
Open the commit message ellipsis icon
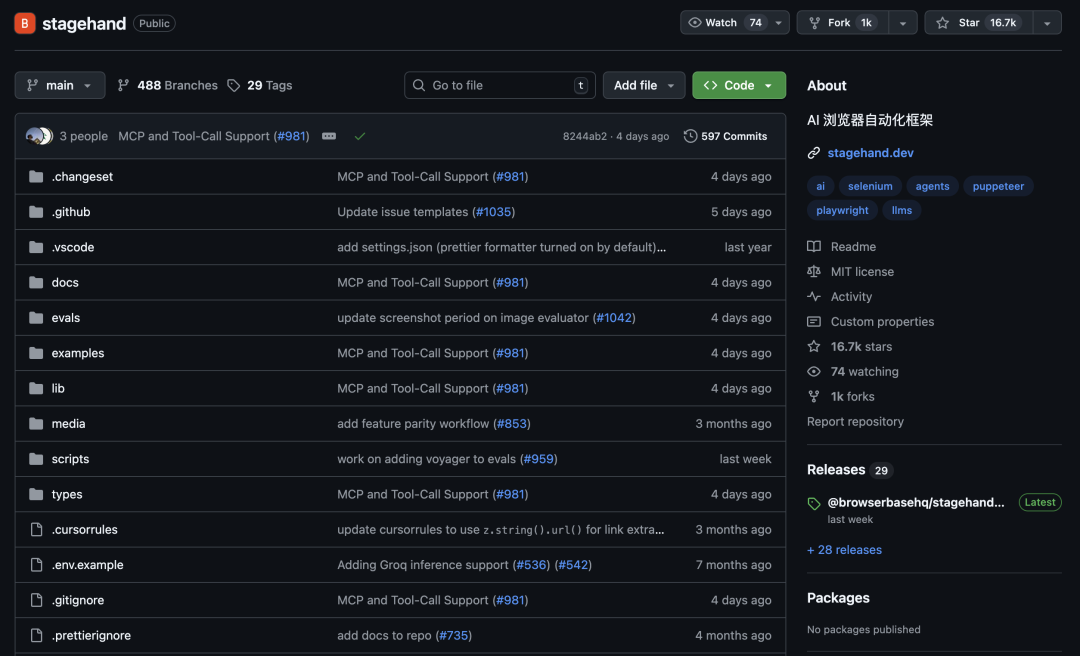tap(329, 136)
